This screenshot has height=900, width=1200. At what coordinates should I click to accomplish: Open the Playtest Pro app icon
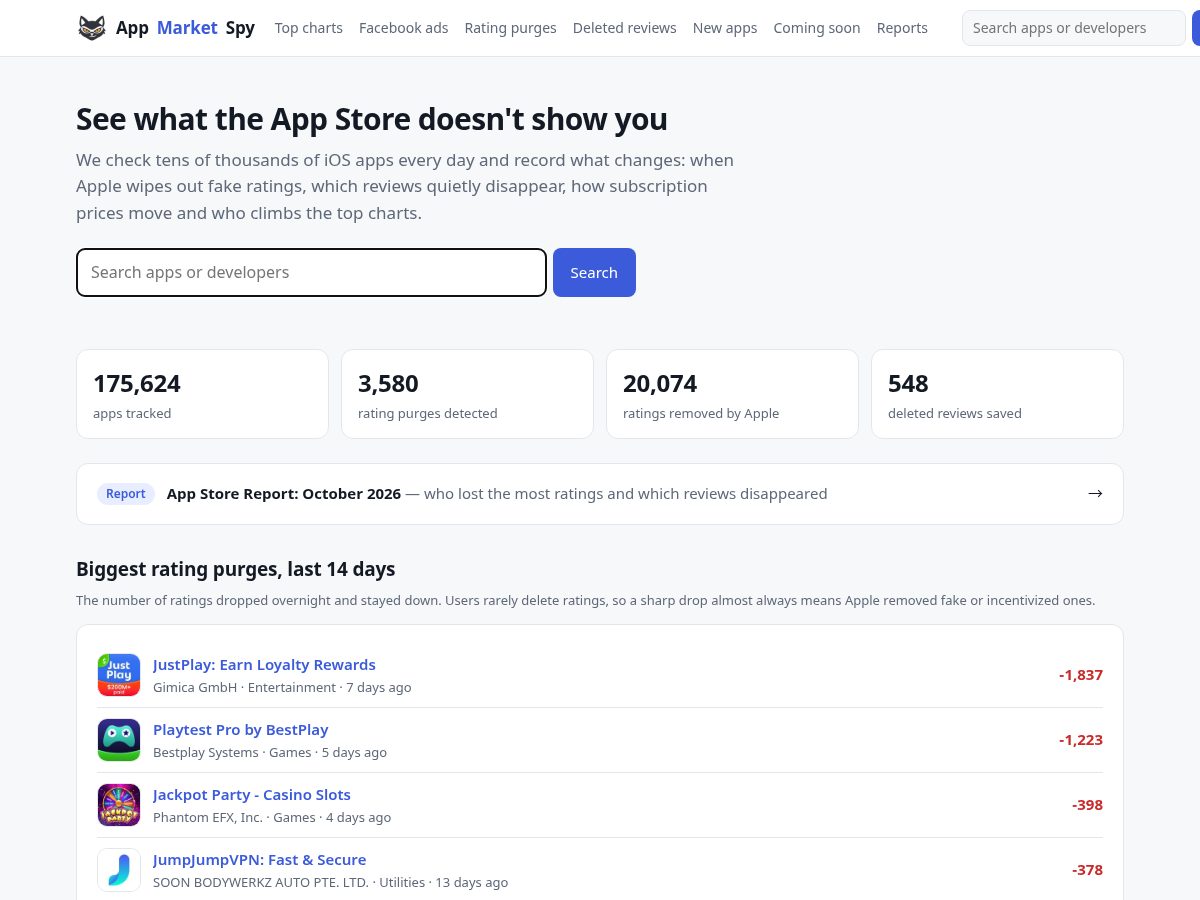[119, 740]
